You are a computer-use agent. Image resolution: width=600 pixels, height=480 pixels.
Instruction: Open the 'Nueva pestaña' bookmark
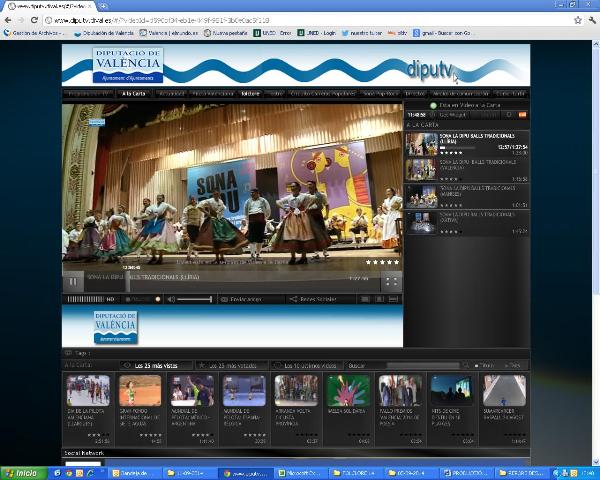tap(225, 33)
